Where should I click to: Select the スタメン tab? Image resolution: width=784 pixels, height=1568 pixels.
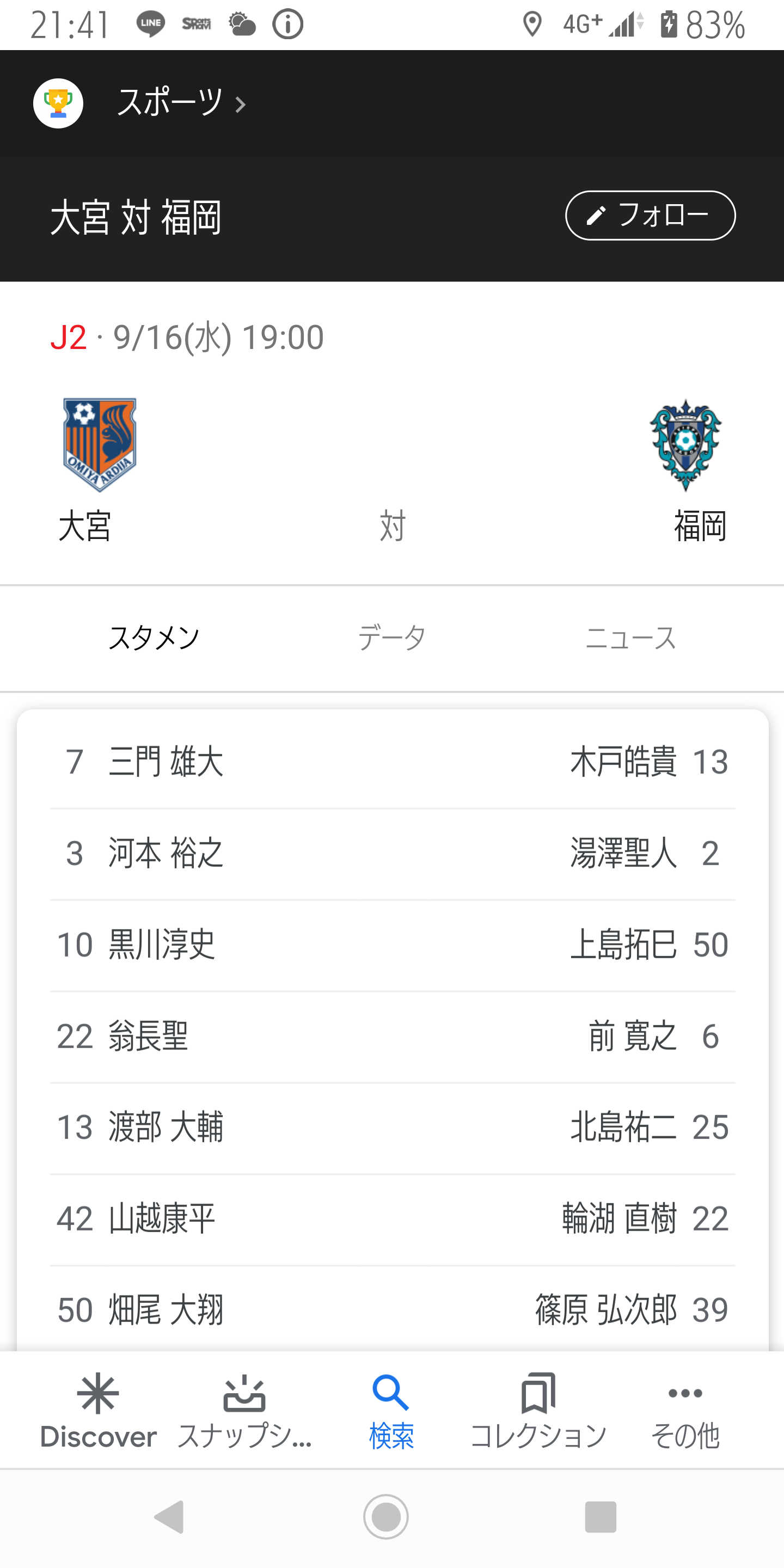click(154, 638)
